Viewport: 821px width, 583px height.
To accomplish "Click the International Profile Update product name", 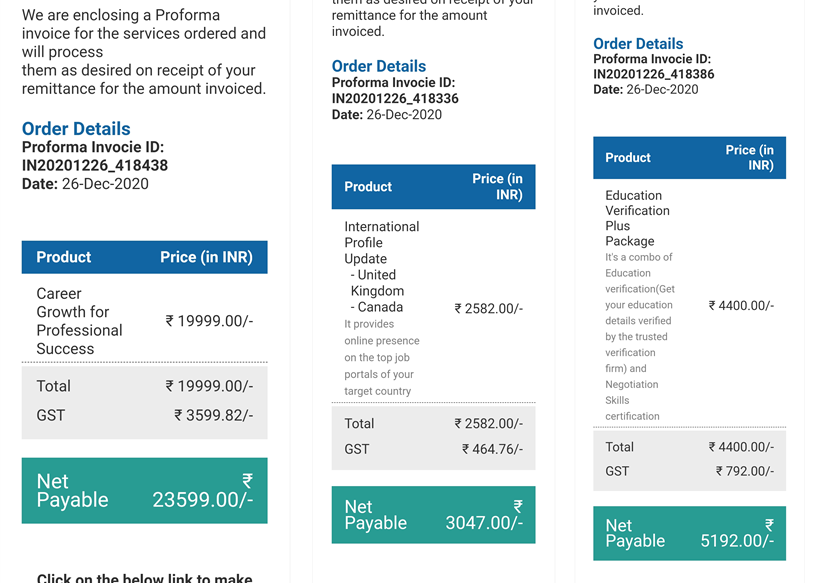I will click(x=381, y=242).
